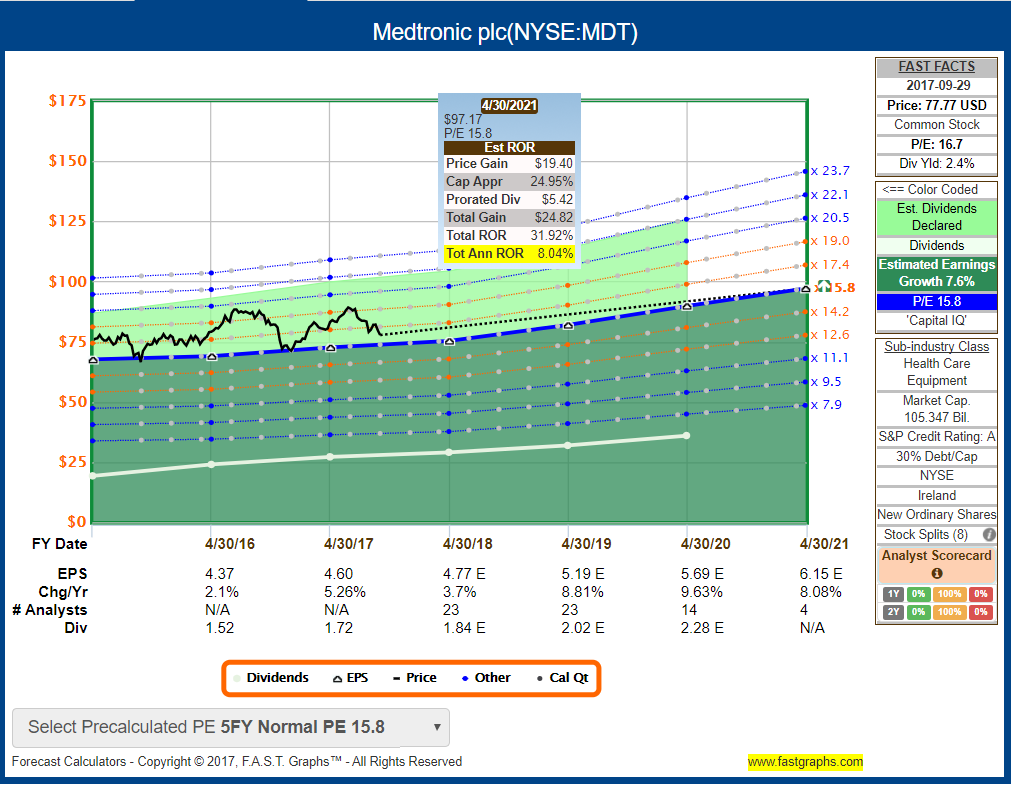Click the EPS triangle marker at 4/30/16

pyautogui.click(x=211, y=357)
